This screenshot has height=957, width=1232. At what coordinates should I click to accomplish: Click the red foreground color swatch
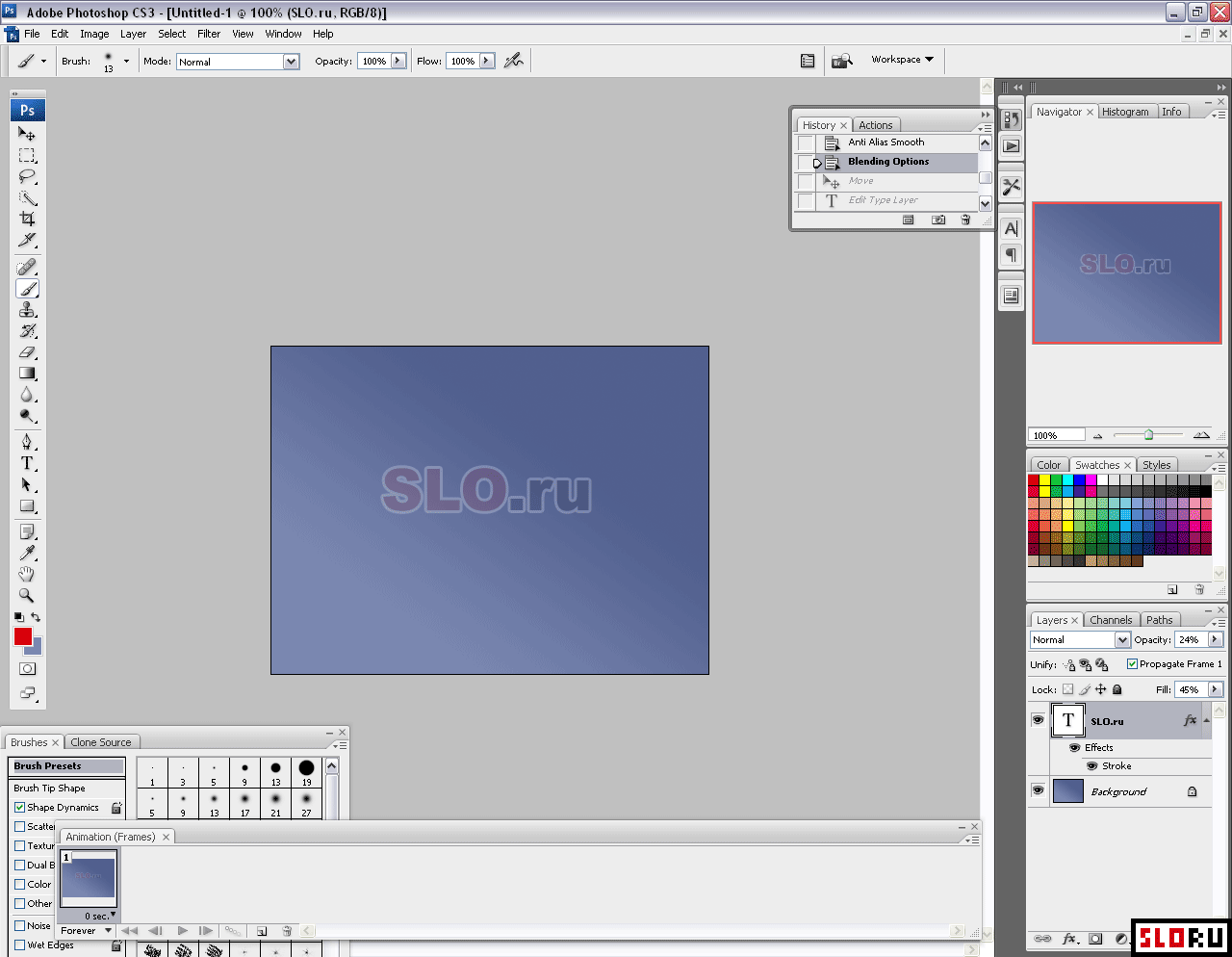point(23,636)
